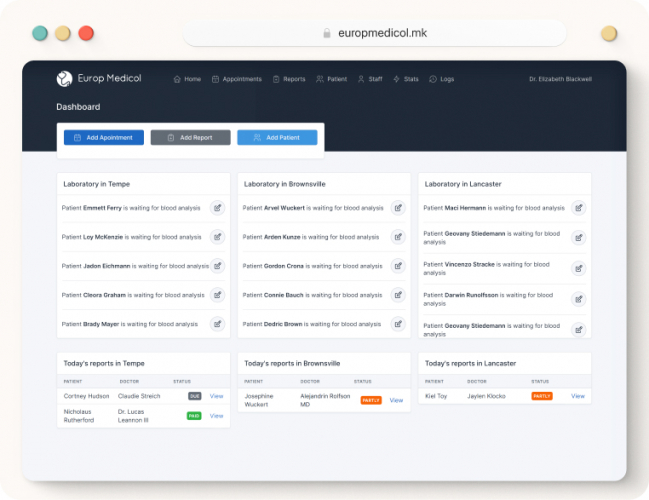
Task: Open the Appointments menu item
Action: (x=237, y=79)
